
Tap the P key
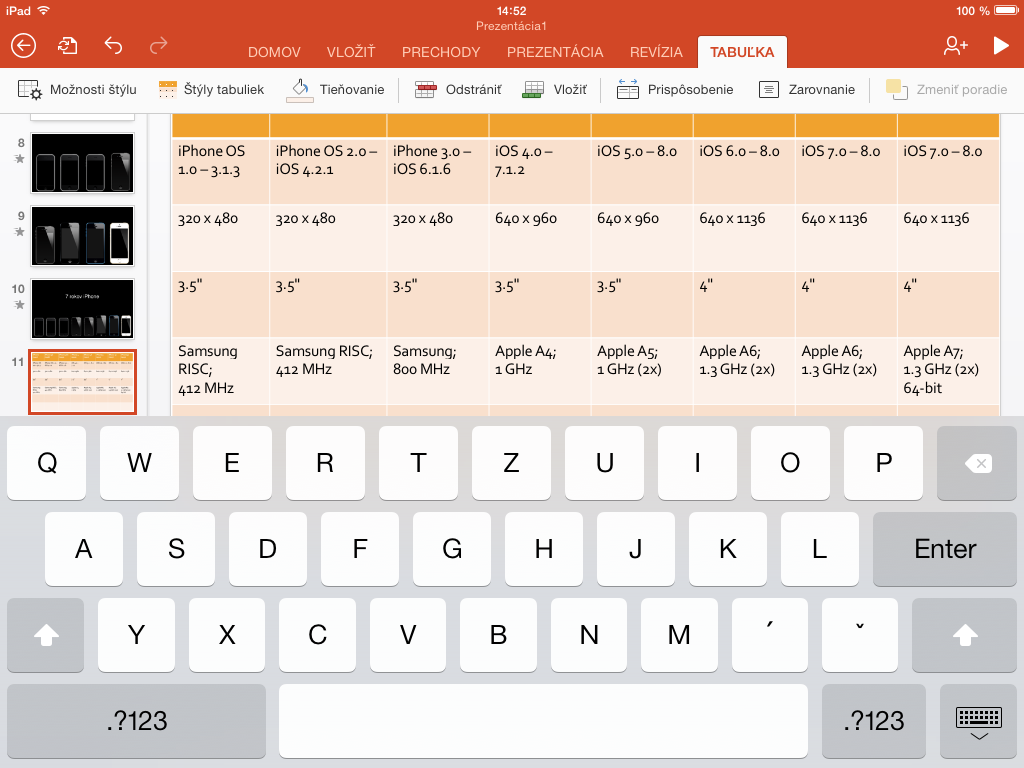883,463
